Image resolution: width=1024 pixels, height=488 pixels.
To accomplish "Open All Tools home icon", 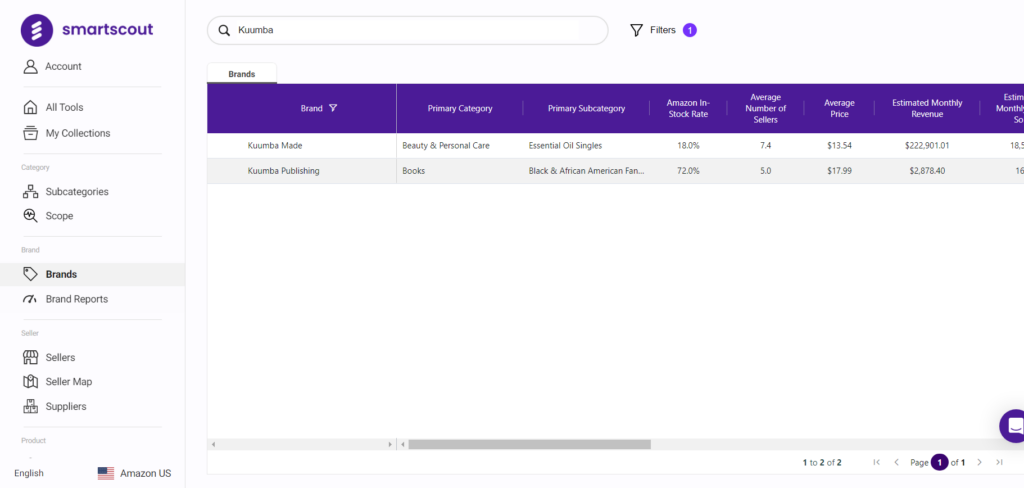I will pyautogui.click(x=30, y=107).
